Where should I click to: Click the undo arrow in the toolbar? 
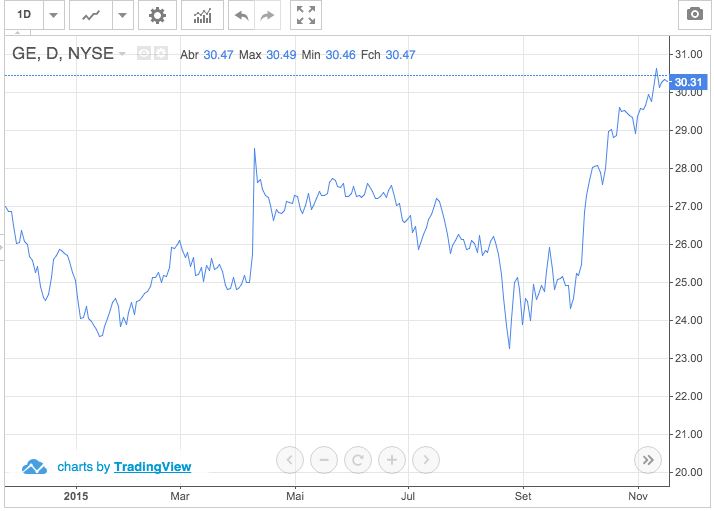(x=240, y=15)
